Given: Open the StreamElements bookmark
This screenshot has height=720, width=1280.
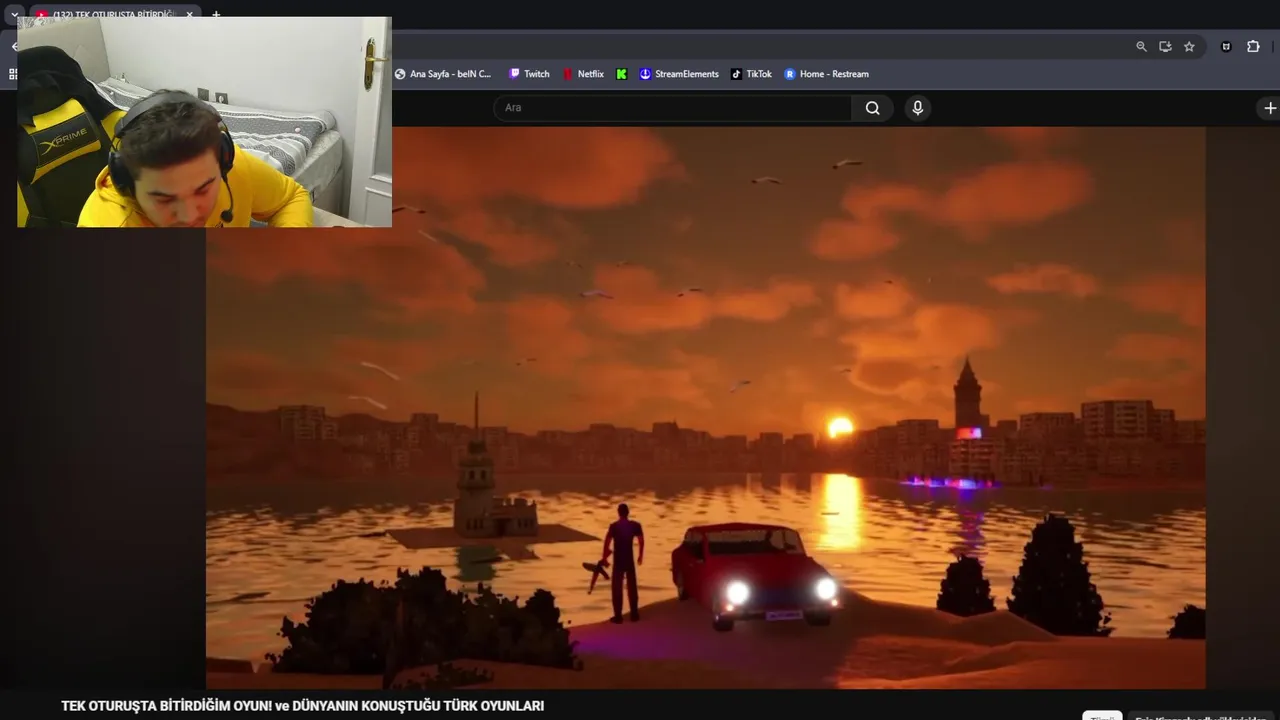Looking at the screenshot, I should coord(679,74).
